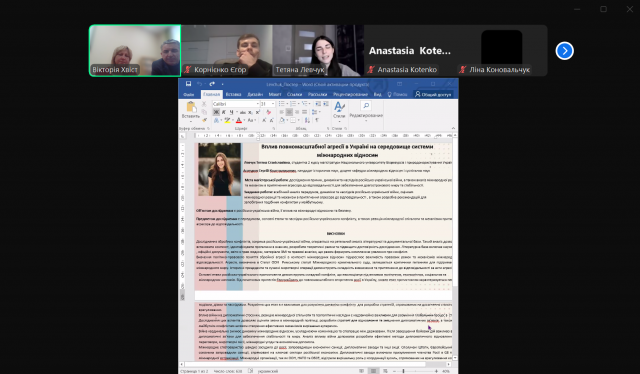
Task: Click the magnifier search icon above Редактирование
Action: point(366,105)
